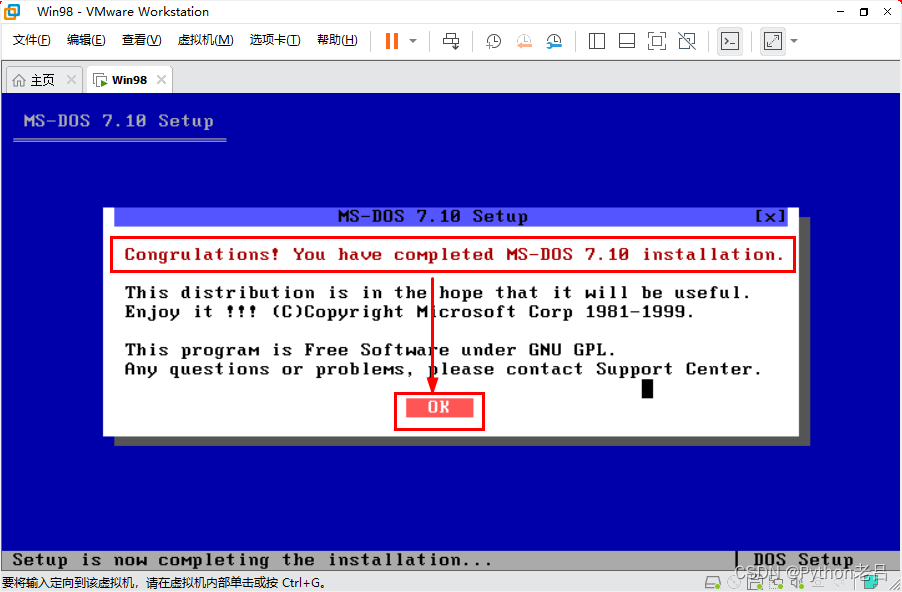This screenshot has height=592, width=902.
Task: Expand the stretch display dropdown arrow
Action: 794,41
